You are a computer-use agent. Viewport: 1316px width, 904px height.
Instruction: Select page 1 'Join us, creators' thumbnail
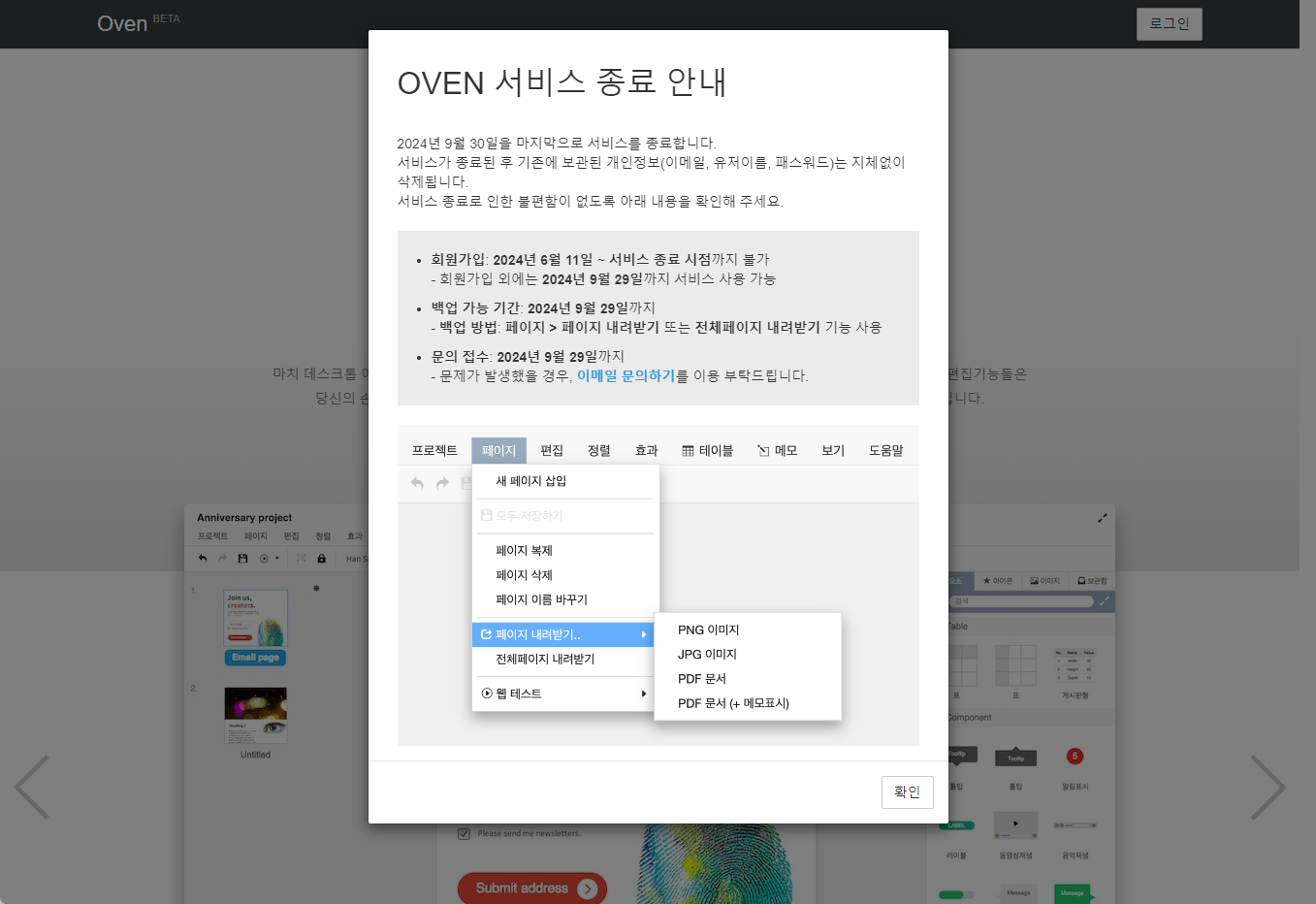(256, 618)
